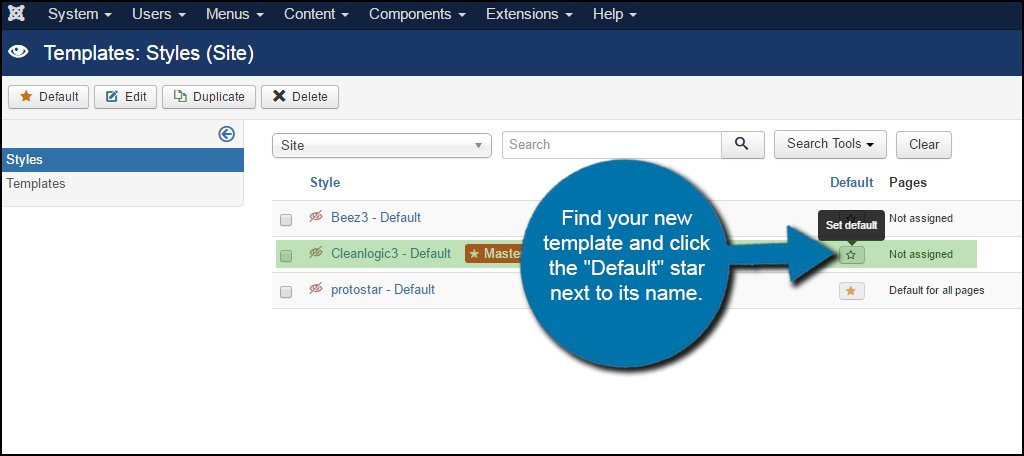Click the Joomla logo icon
The image size is (1024, 456).
coord(16,13)
